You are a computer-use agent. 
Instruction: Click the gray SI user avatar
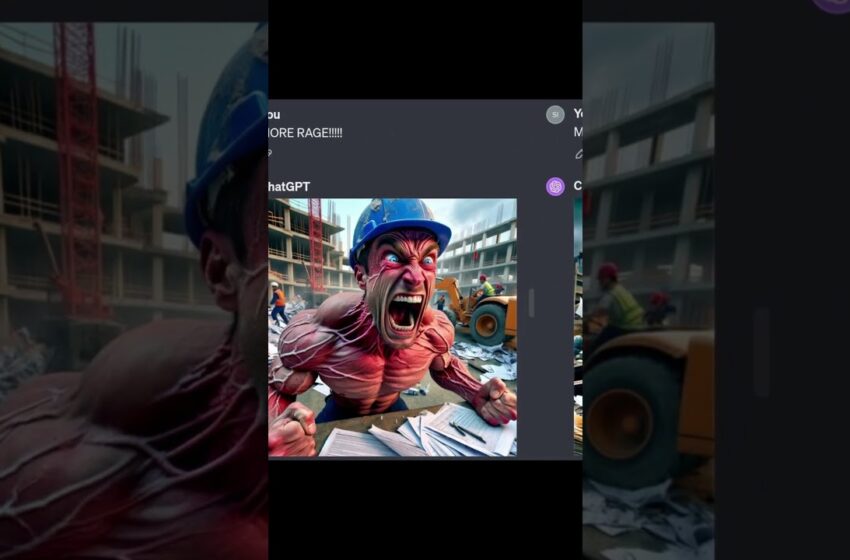point(555,115)
